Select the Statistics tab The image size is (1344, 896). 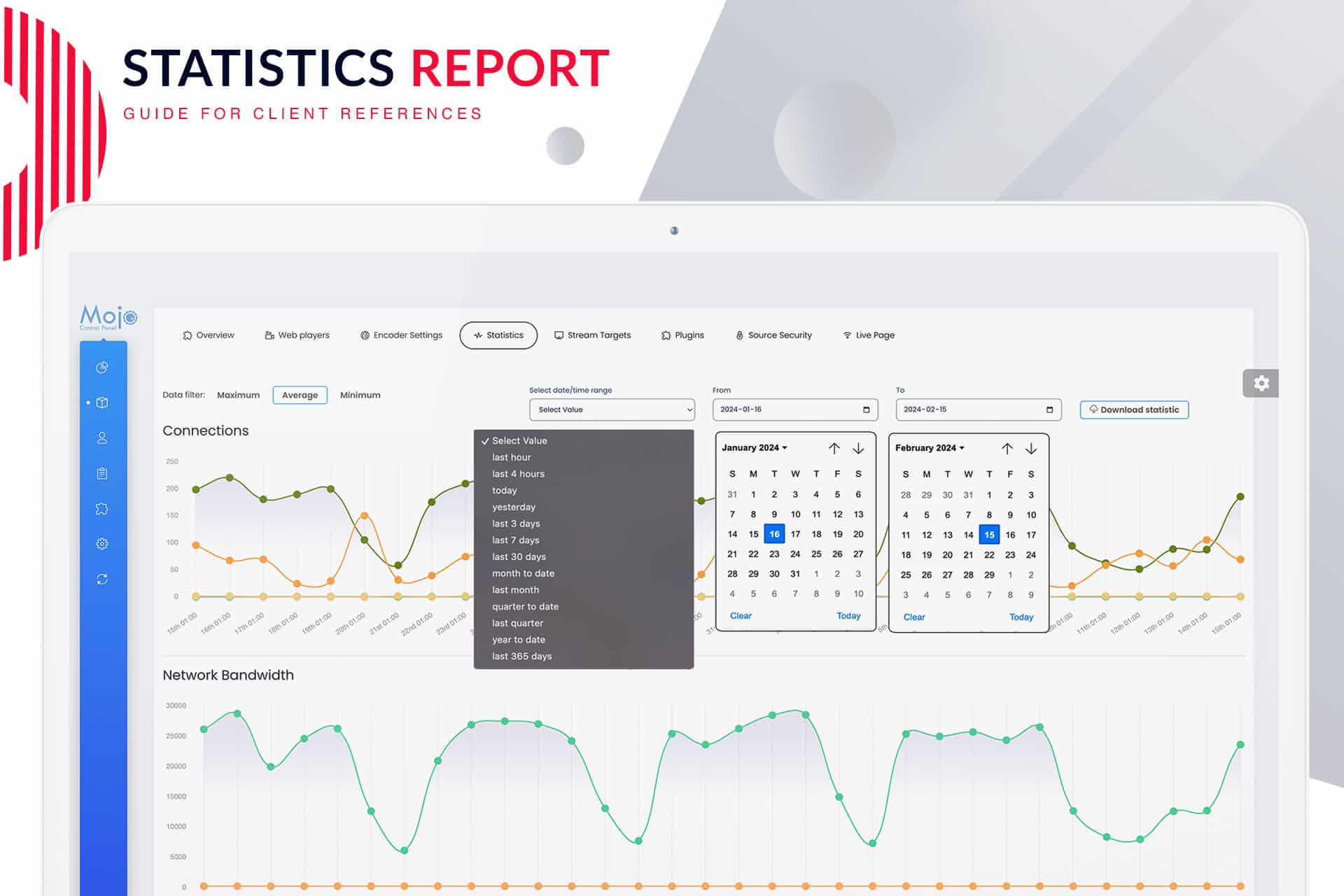[x=498, y=335]
